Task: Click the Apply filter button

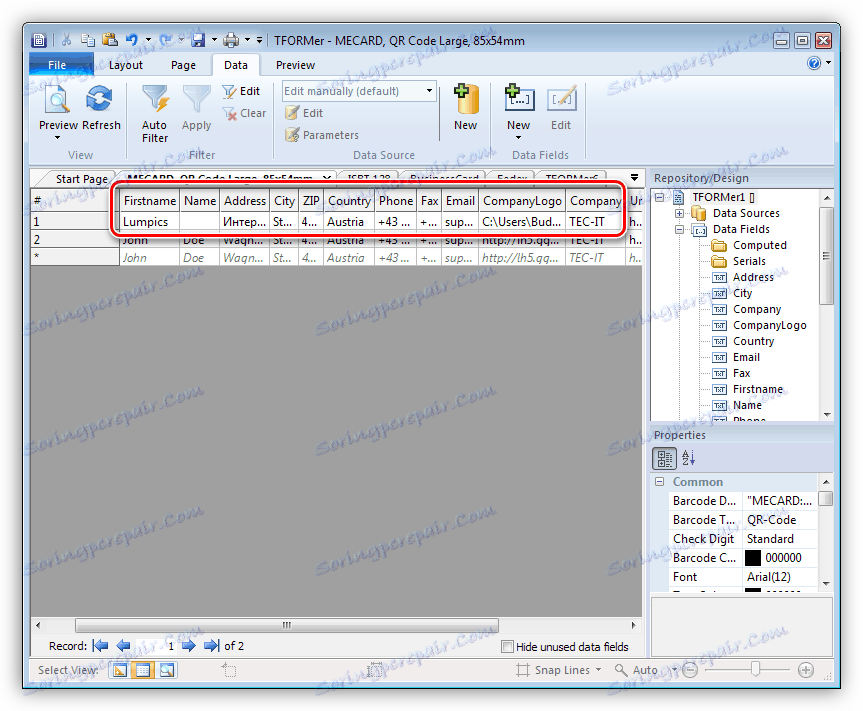Action: point(196,108)
